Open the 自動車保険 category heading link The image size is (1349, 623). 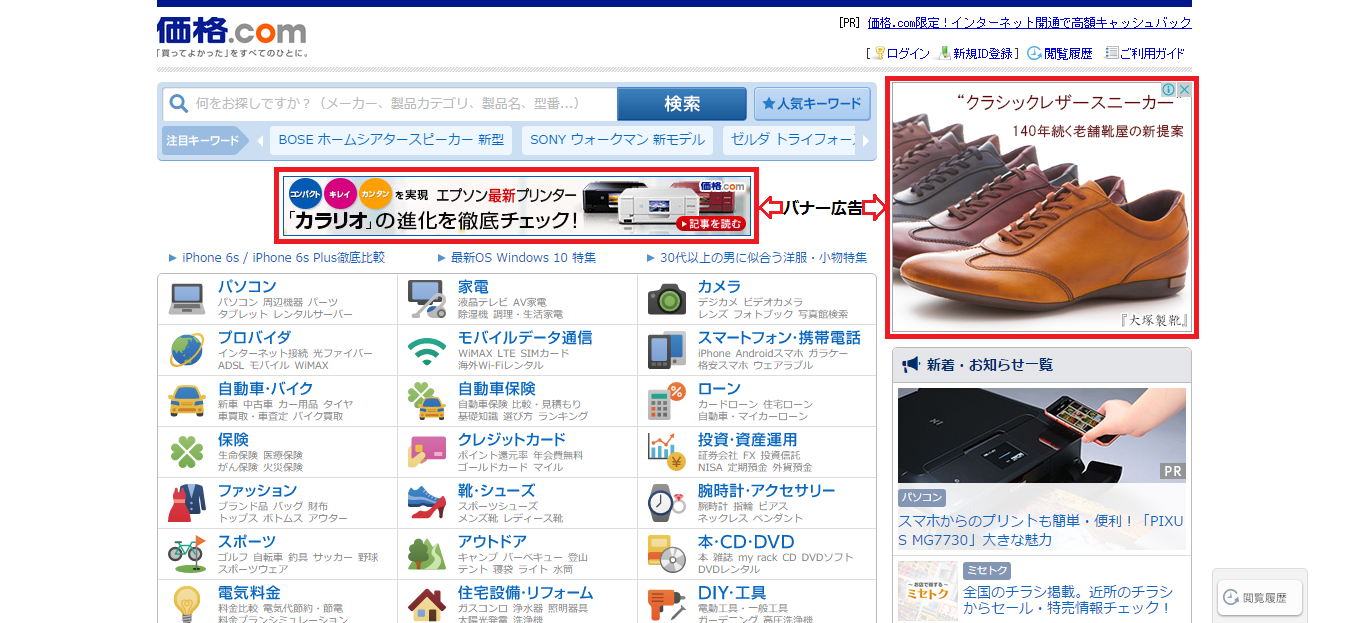[497, 389]
